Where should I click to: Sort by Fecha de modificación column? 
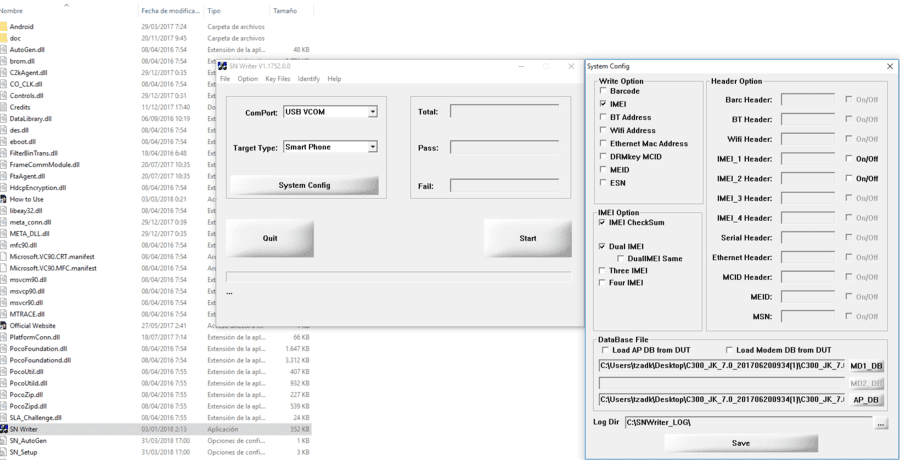click(x=171, y=10)
